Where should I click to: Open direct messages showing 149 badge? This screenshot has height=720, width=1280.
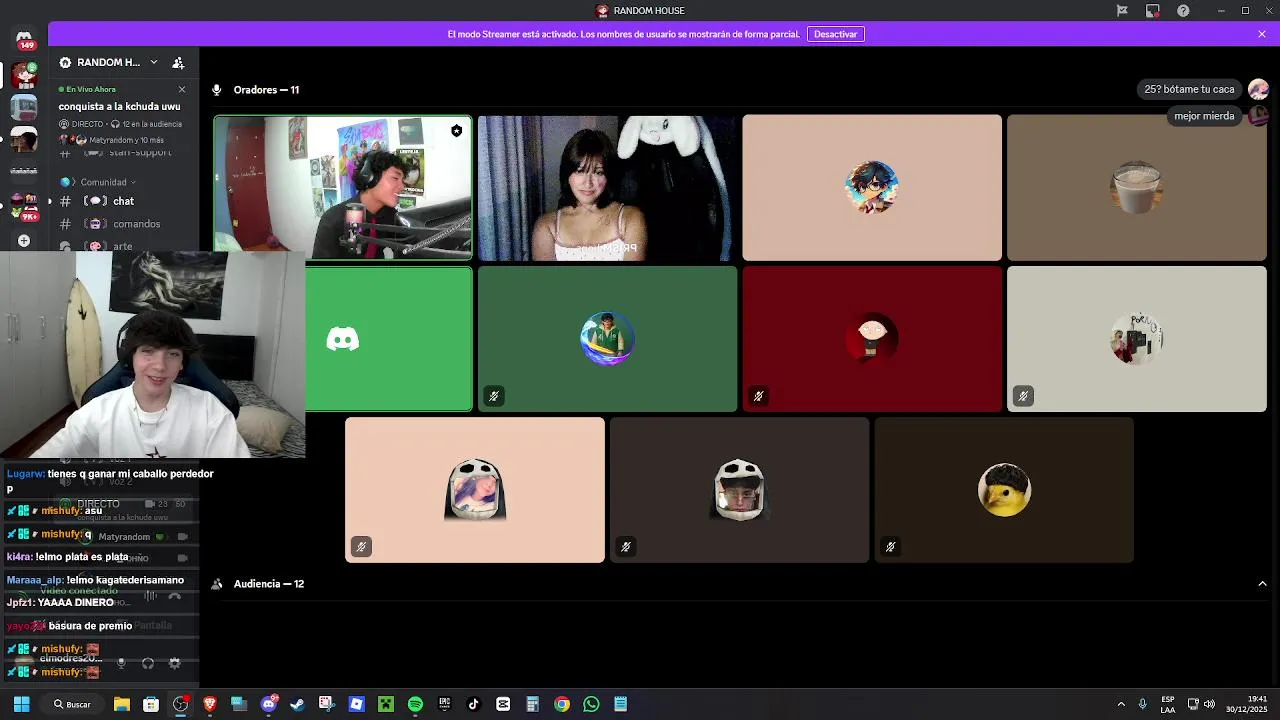(x=24, y=39)
